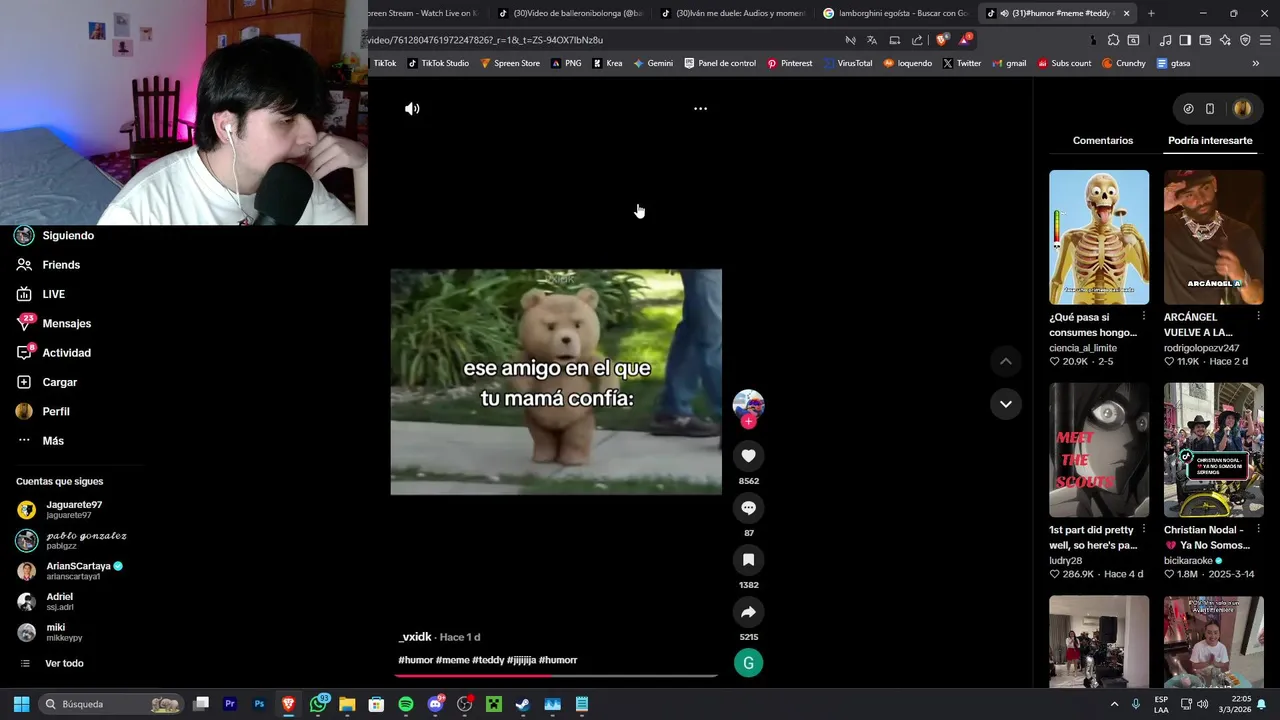The image size is (1280, 720).
Task: Click the browser address bar URL
Action: click(485, 40)
